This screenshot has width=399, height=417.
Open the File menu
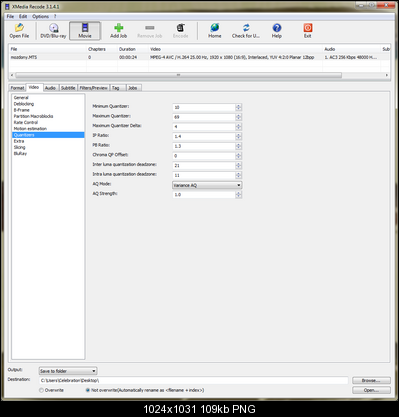coord(10,16)
